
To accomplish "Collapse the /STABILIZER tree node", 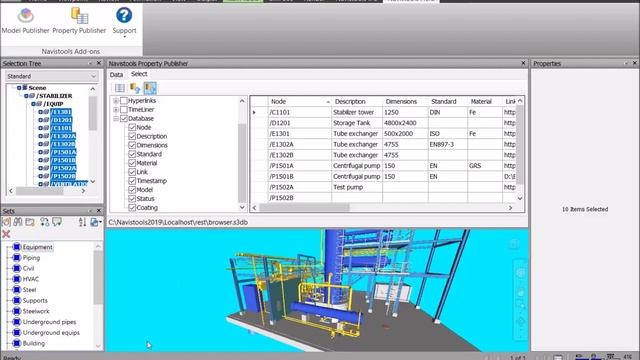I will (x=26, y=96).
